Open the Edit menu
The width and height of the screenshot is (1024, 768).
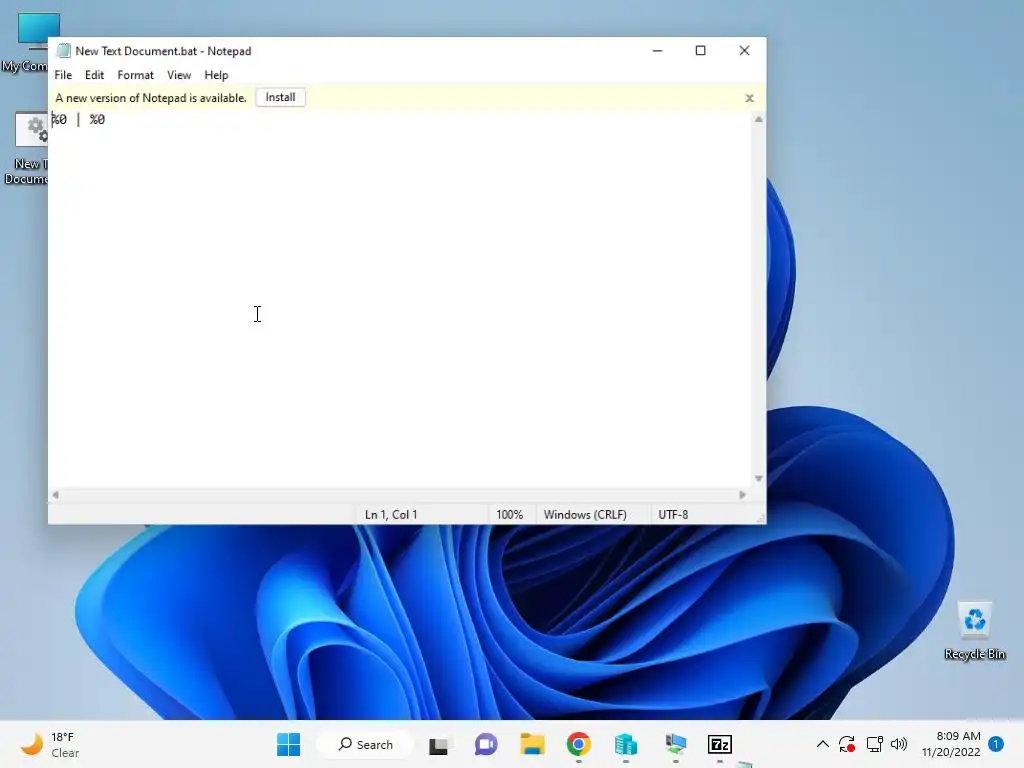tap(94, 75)
